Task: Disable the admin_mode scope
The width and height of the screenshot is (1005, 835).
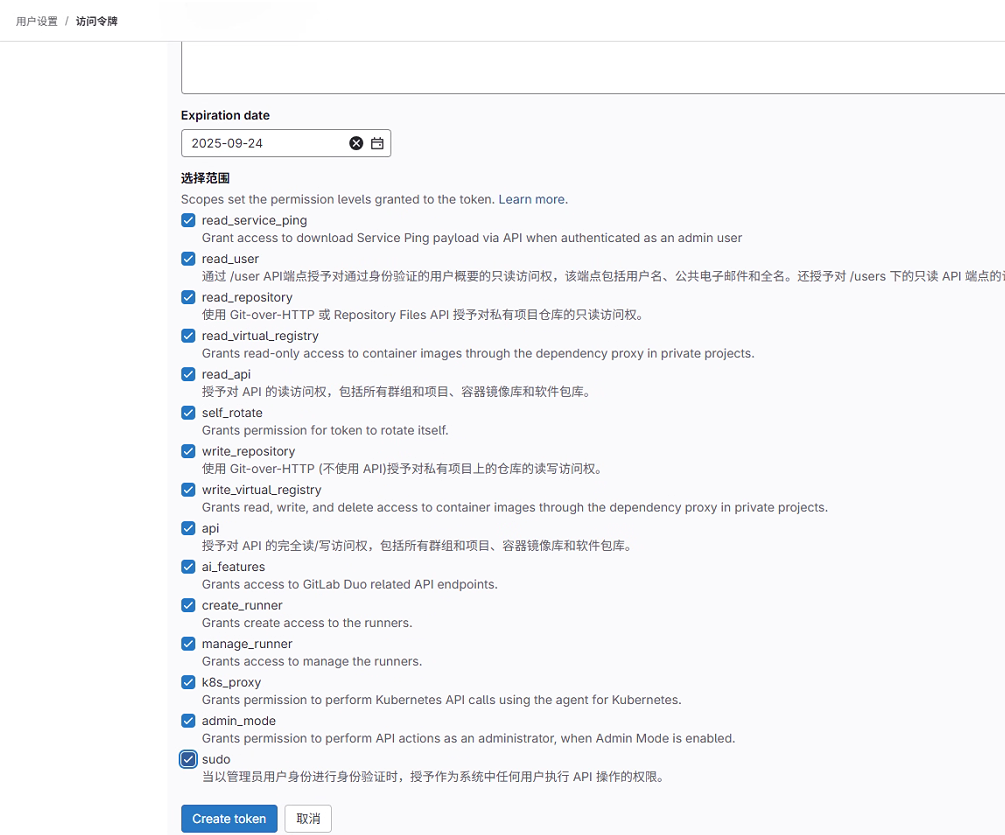Action: [x=188, y=721]
